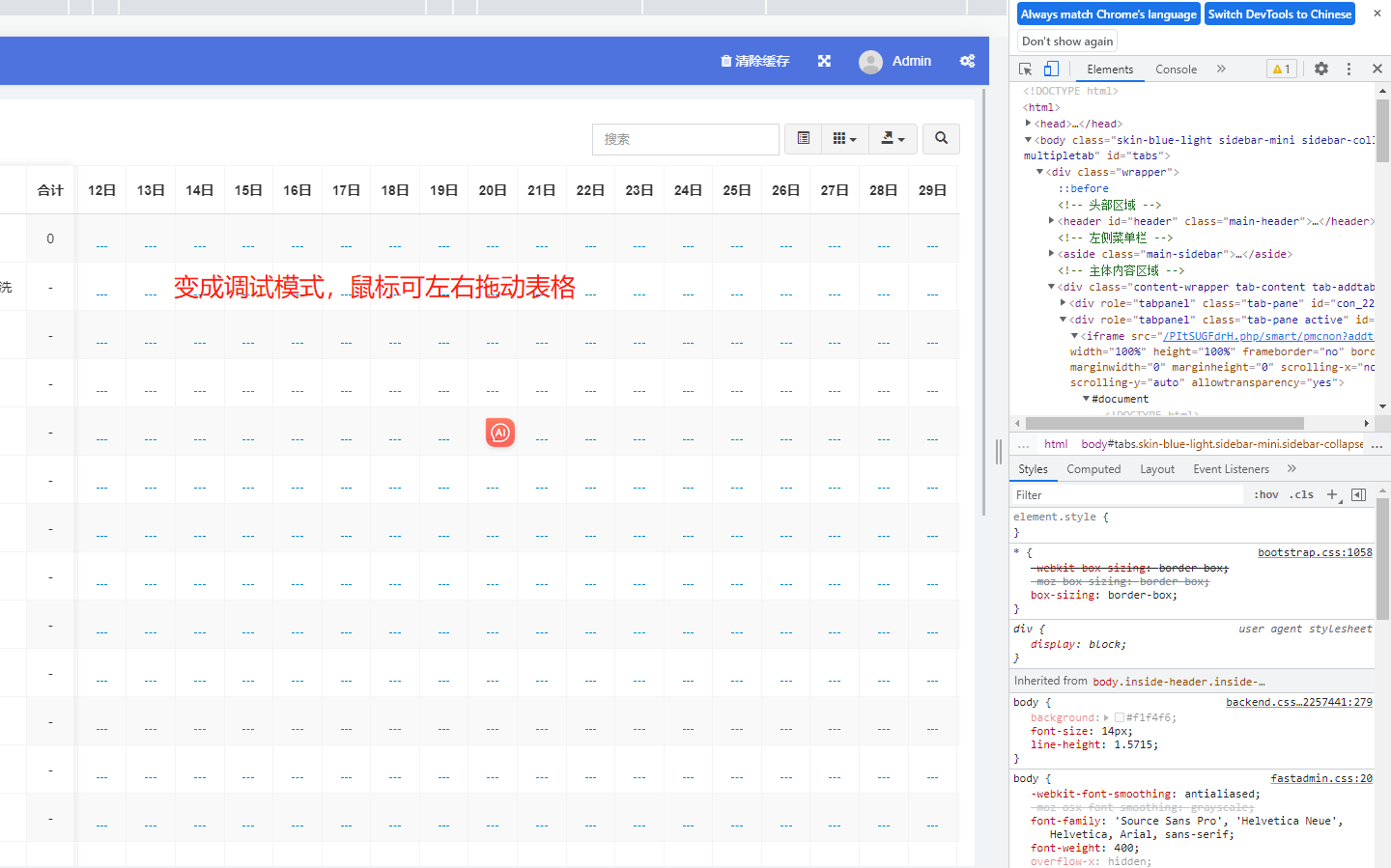Expand the header main-header node
This screenshot has width=1391, height=868.
tap(1052, 221)
